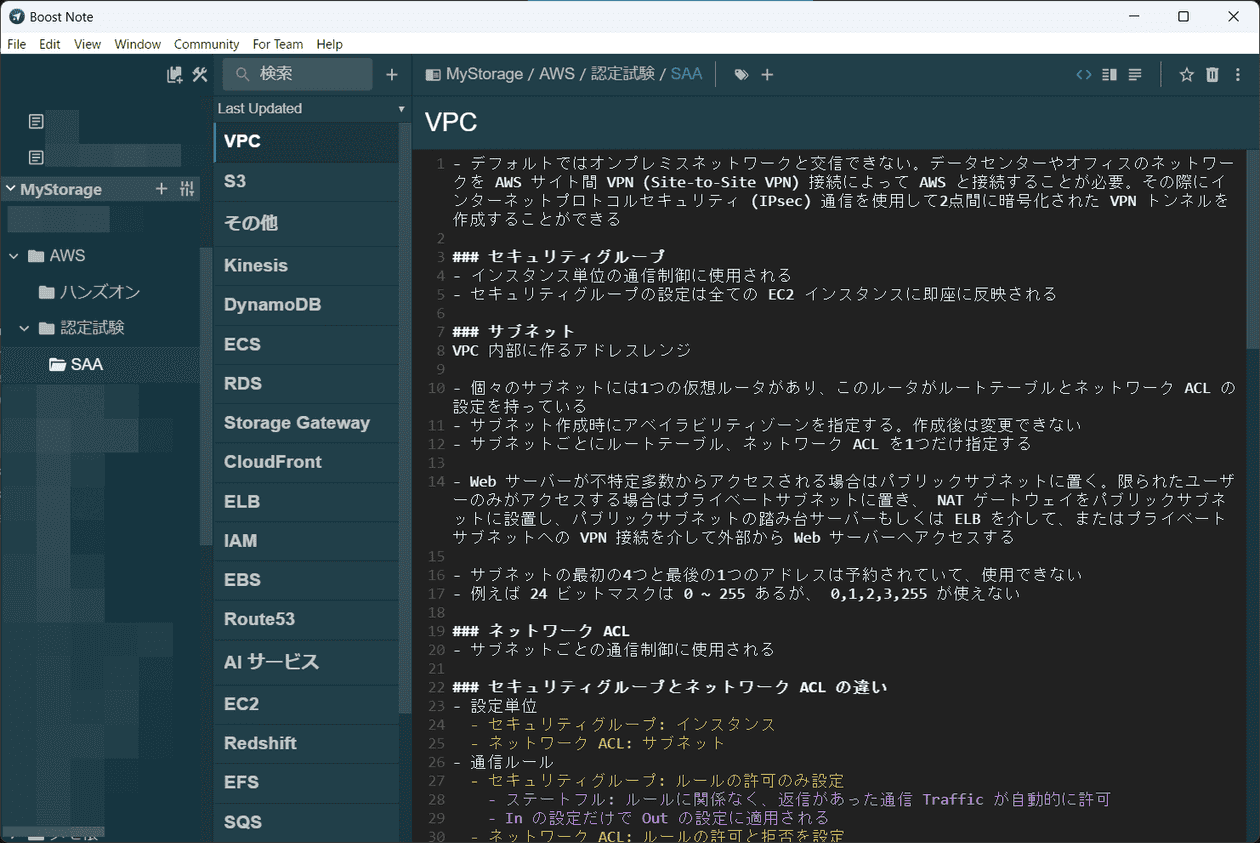Open the Community menu
Viewport: 1260px width, 843px height.
(x=206, y=44)
